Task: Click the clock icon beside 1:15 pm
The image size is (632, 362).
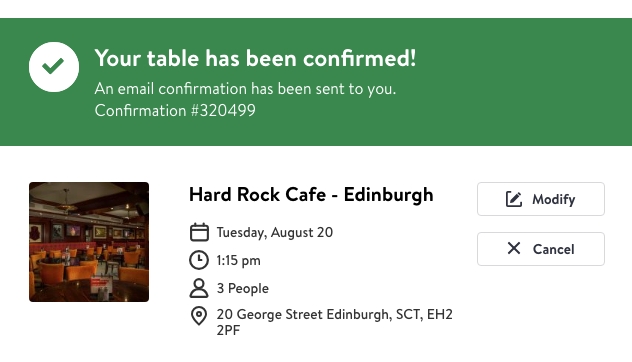Action: [x=199, y=260]
